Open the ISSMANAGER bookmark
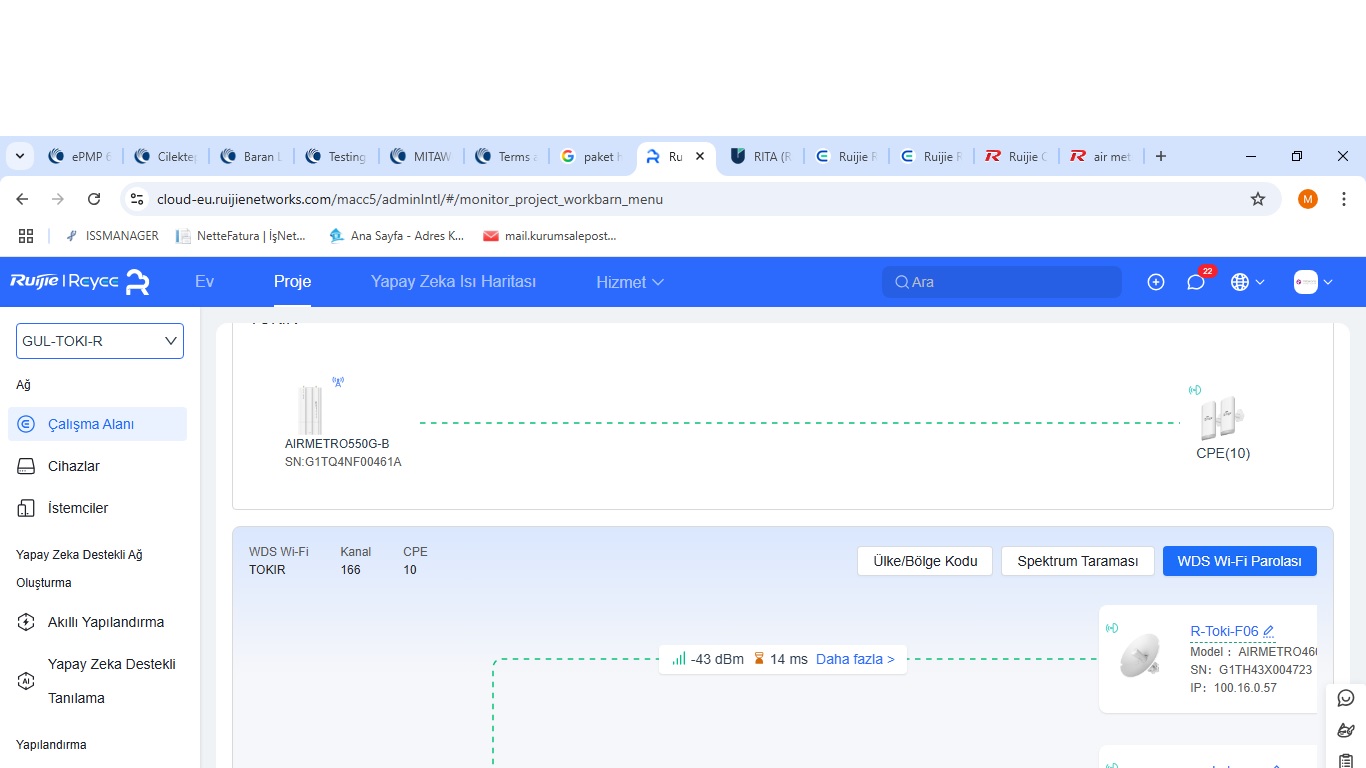Viewport: 1366px width, 768px height. pyautogui.click(x=111, y=236)
